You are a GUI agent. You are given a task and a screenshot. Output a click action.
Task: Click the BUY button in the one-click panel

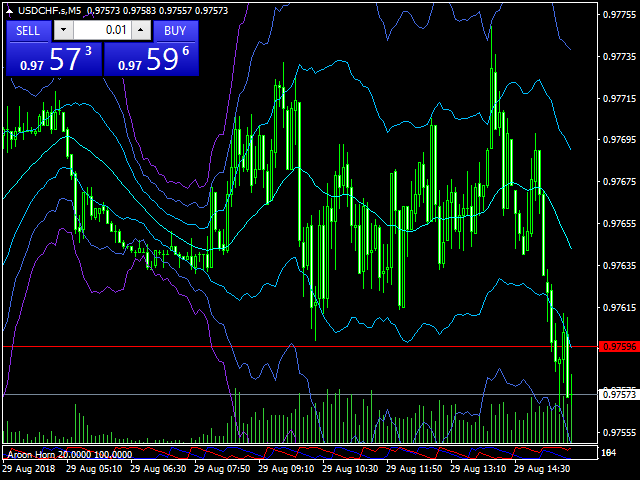[176, 31]
